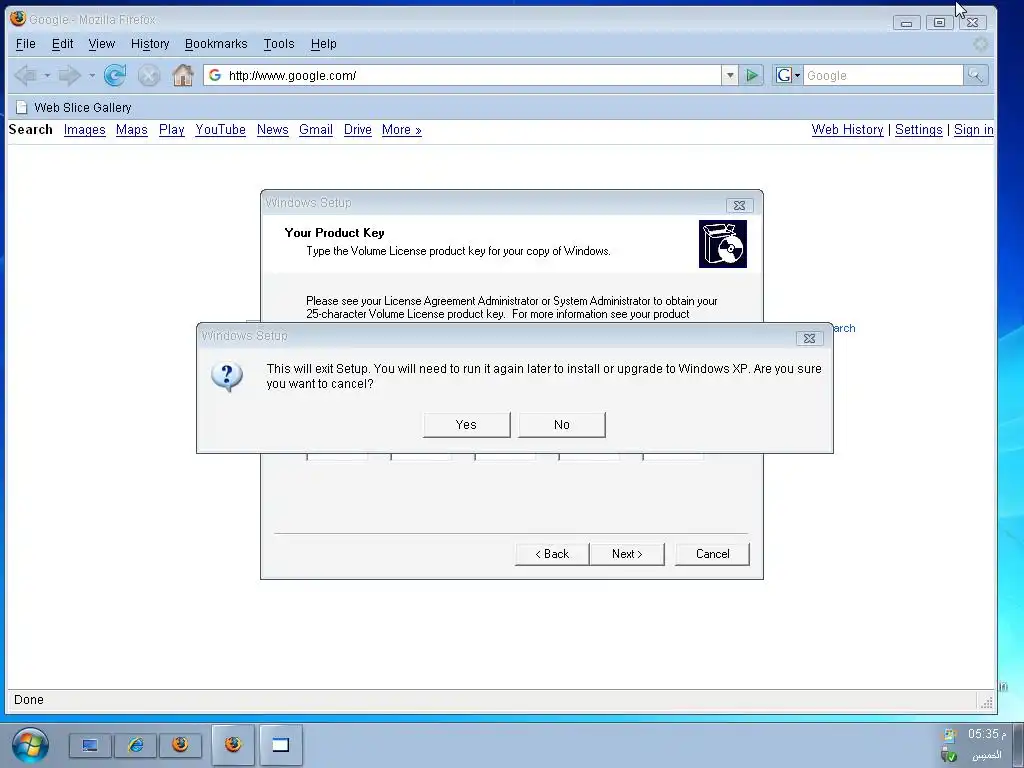Close the cancel confirmation dialog
The height and width of the screenshot is (768, 1024).
click(809, 338)
